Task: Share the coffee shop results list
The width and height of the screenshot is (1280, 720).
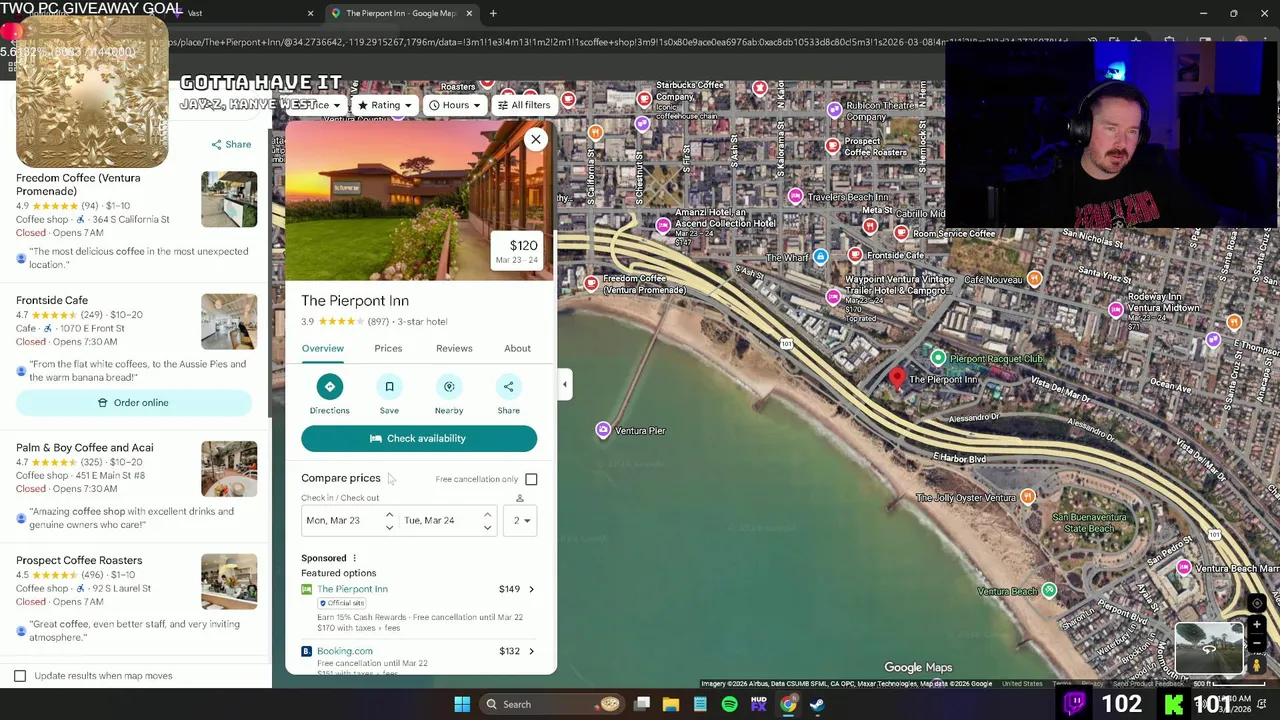Action: [231, 144]
